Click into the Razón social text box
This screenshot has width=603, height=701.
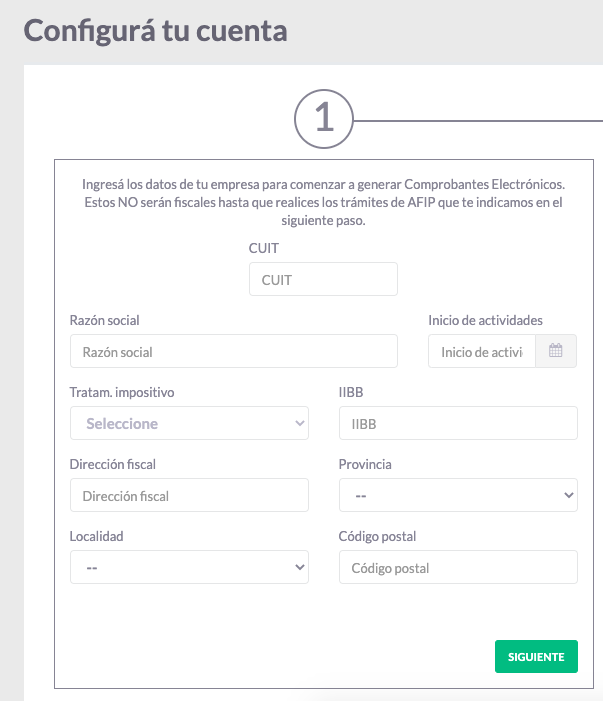(233, 351)
